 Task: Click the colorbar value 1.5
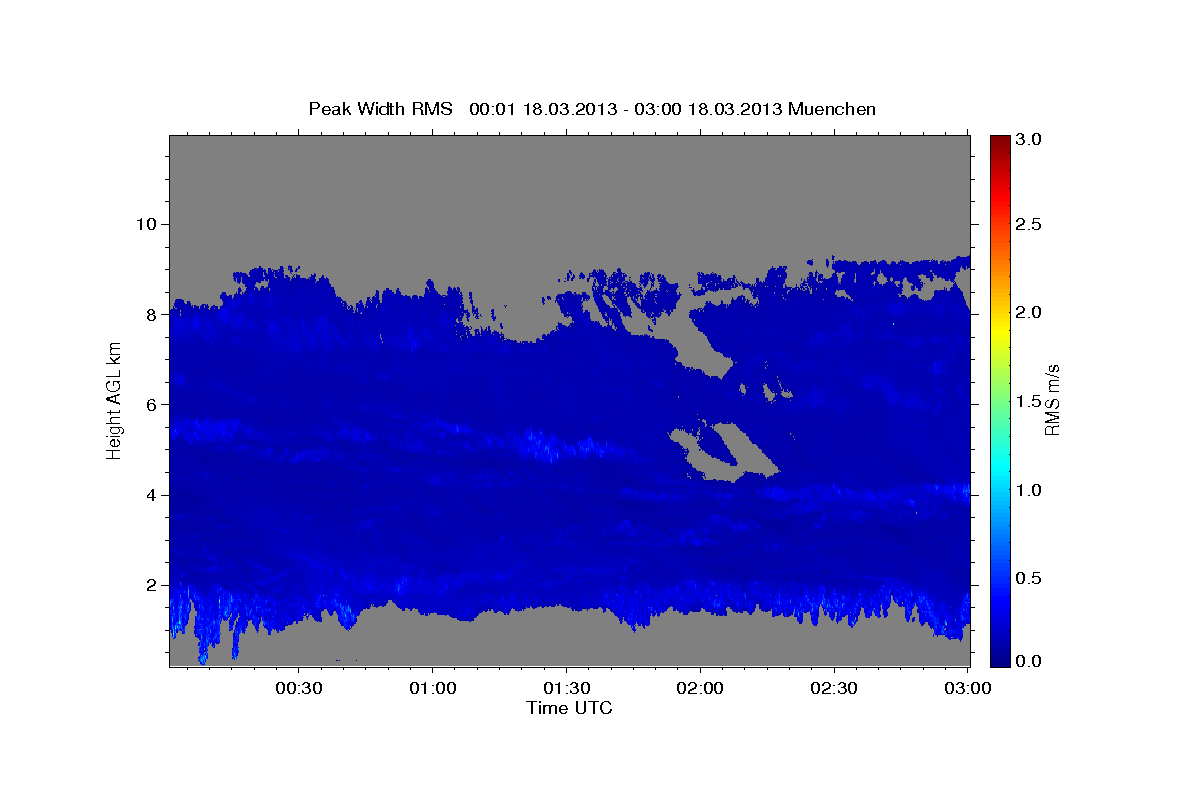pyautogui.click(x=1029, y=401)
